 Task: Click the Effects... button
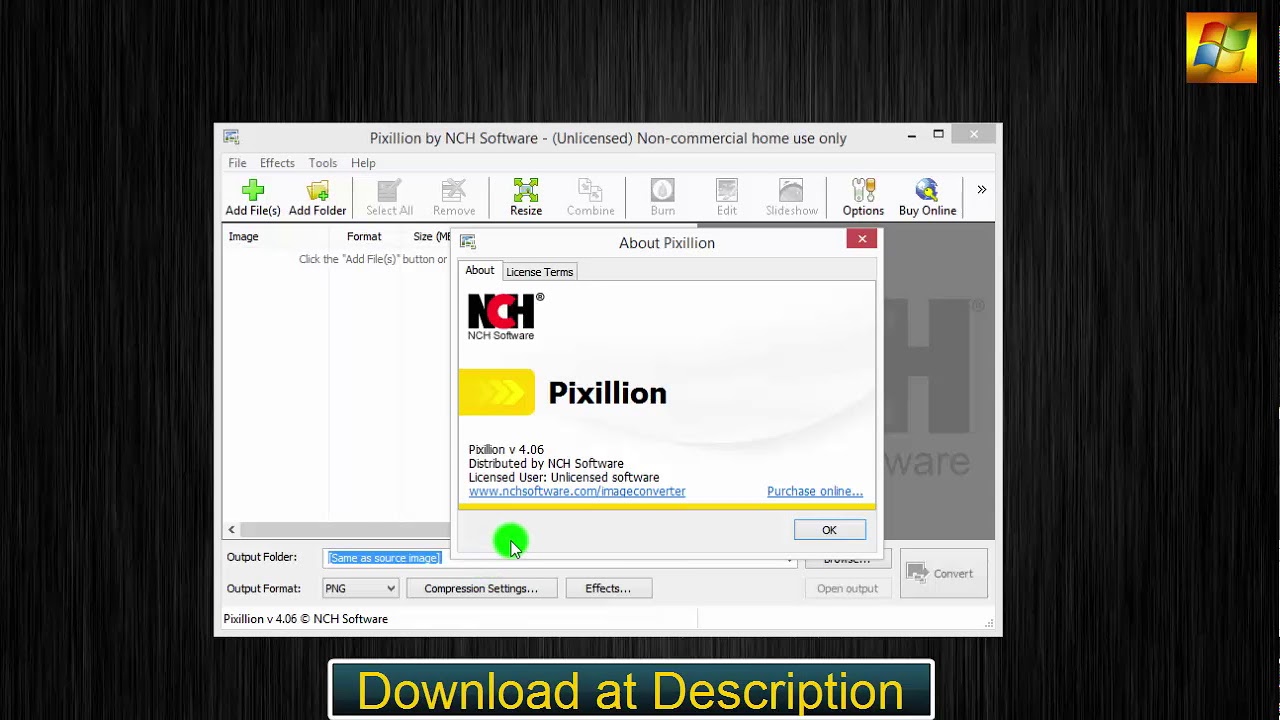coord(608,589)
